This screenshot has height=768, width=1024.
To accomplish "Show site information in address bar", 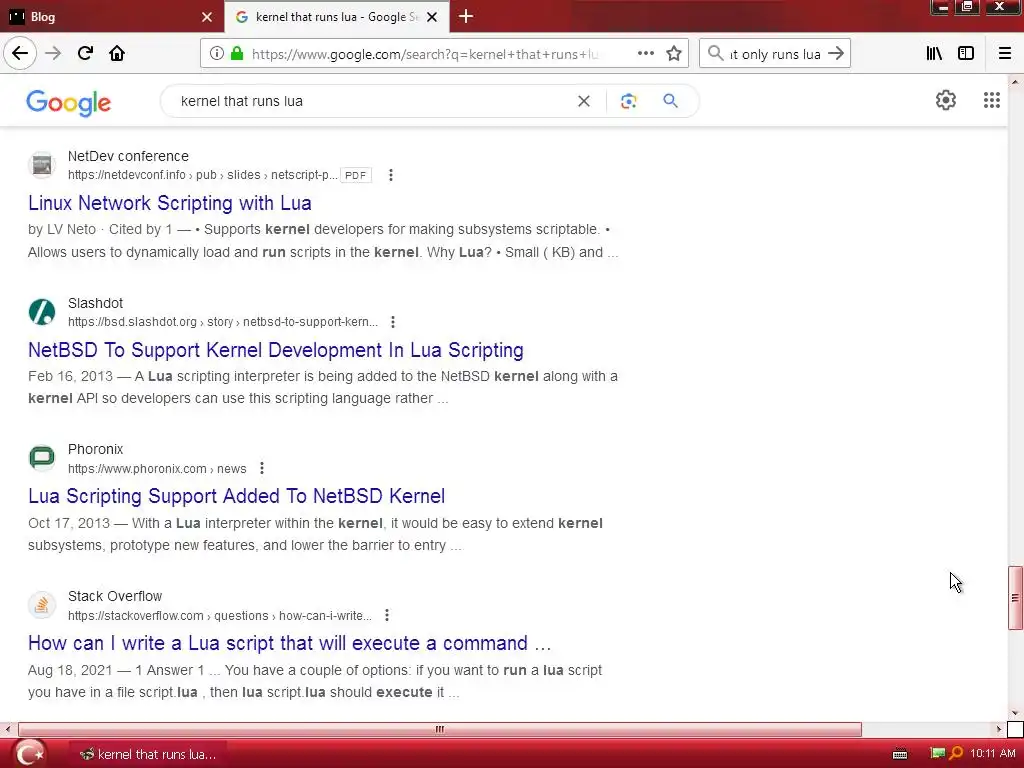I will [217, 54].
